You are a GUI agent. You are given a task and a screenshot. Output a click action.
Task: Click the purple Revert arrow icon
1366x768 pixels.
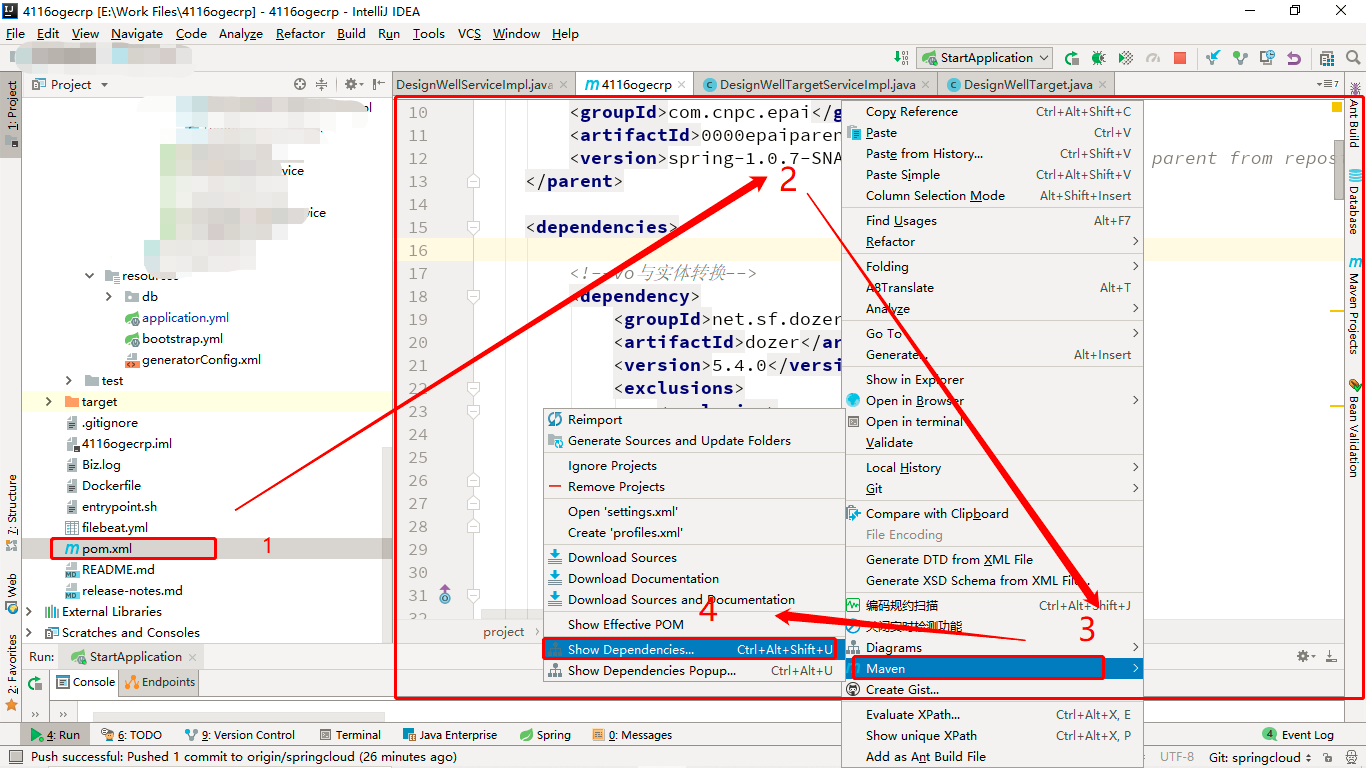coord(1294,58)
